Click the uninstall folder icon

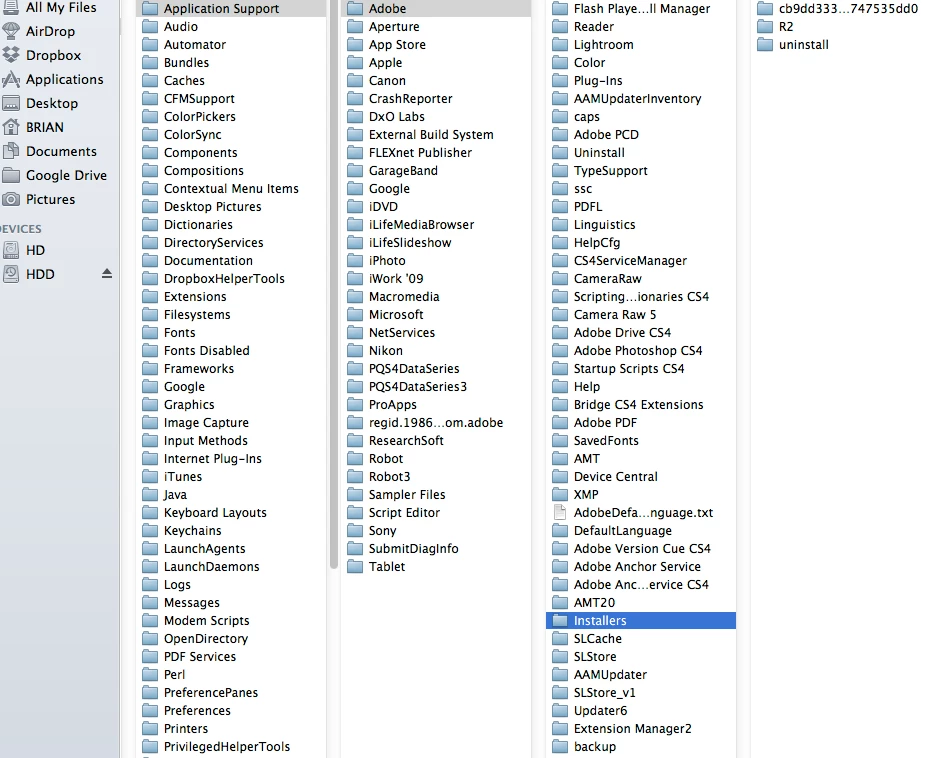(765, 45)
